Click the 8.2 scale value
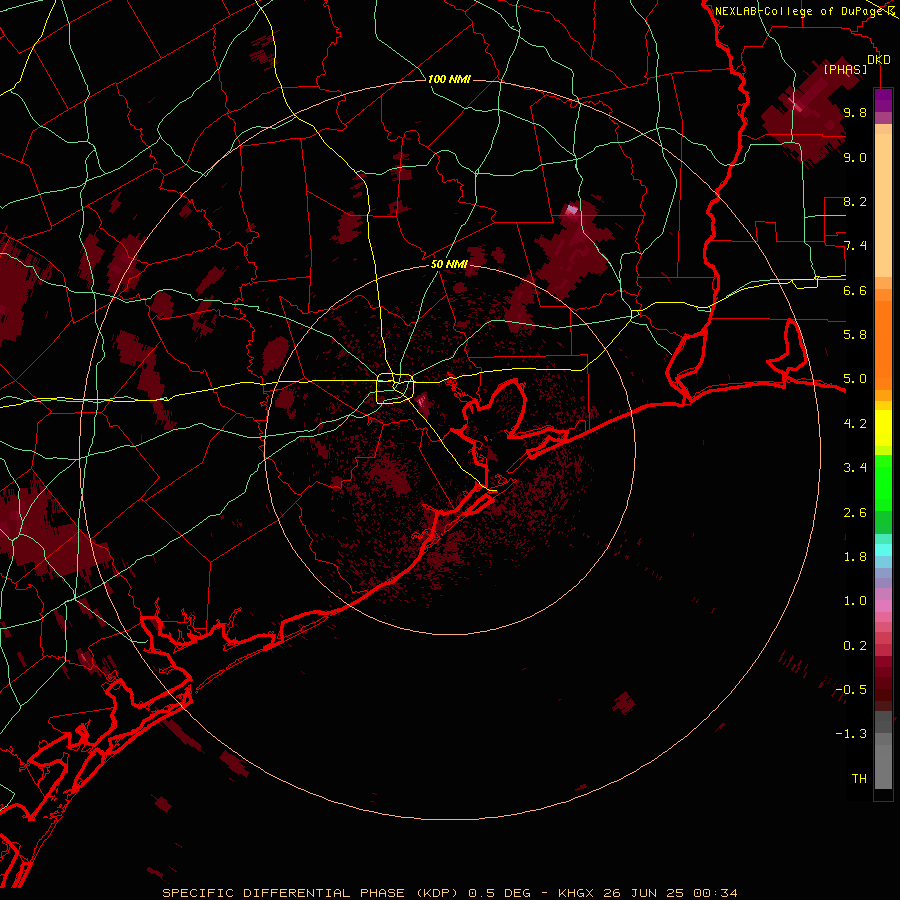 855,201
